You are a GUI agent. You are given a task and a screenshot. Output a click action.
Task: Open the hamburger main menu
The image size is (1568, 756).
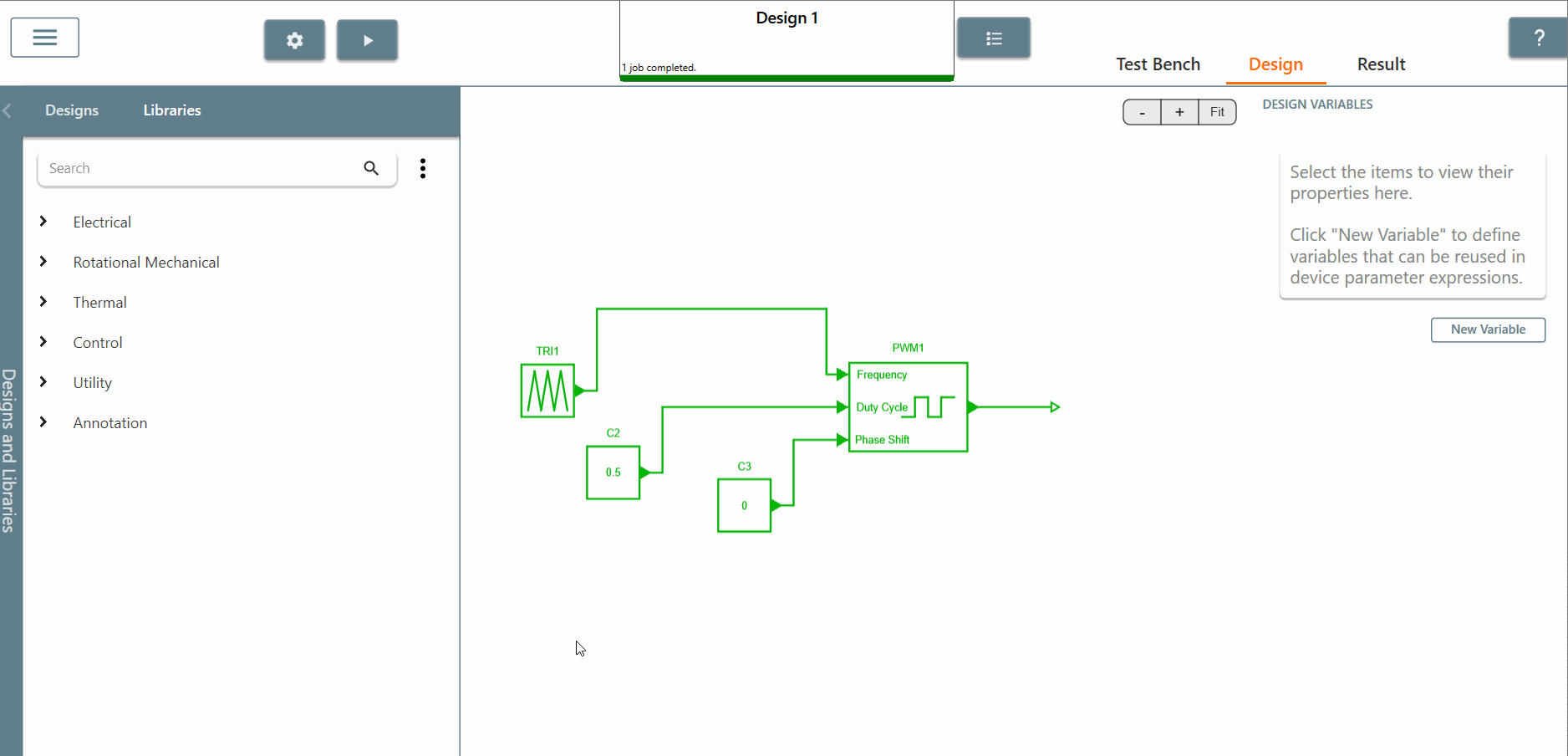pyautogui.click(x=45, y=38)
